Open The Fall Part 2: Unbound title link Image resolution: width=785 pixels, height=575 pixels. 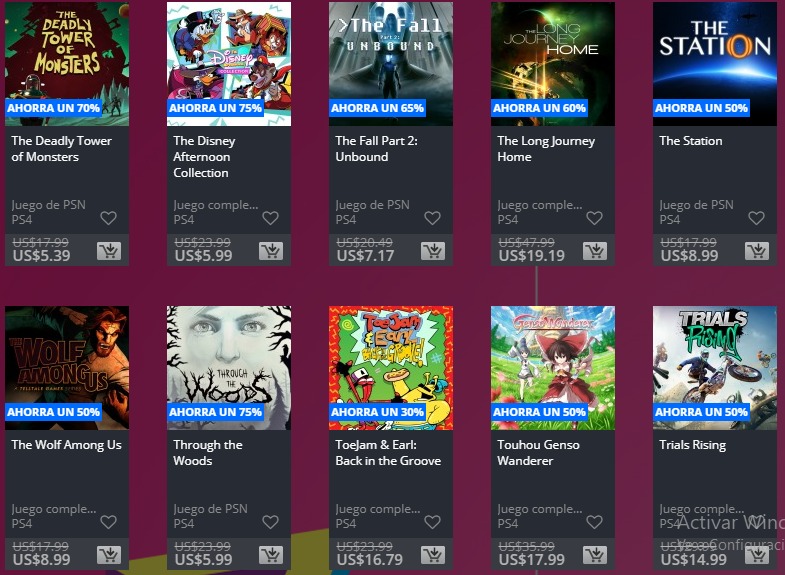[x=376, y=149]
